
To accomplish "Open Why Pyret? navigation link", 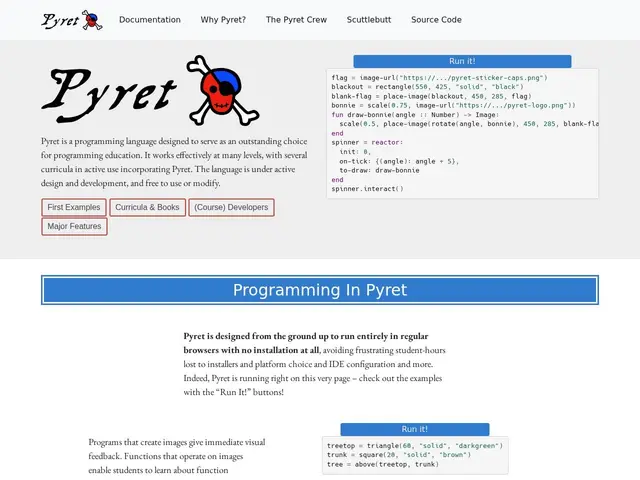I will 223,20.
